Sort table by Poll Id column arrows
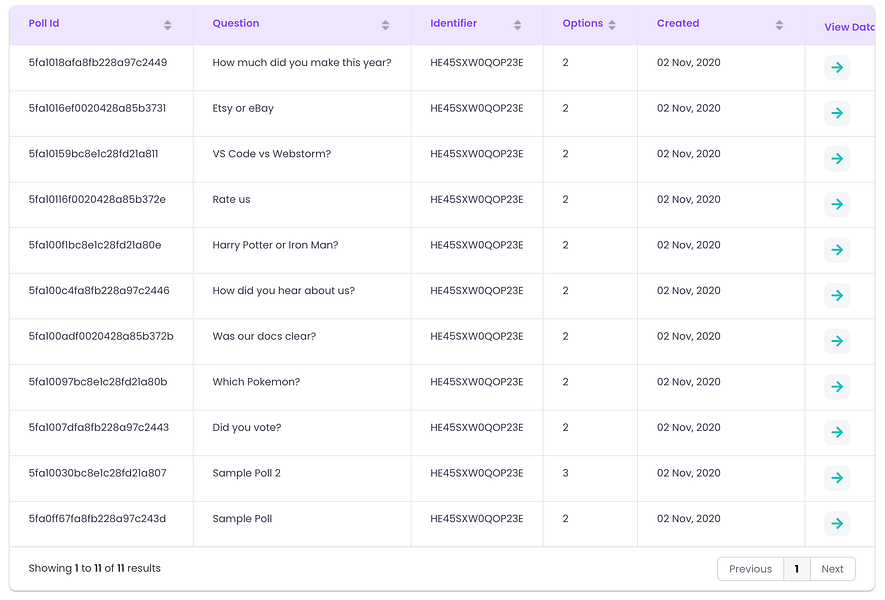This screenshot has height=600, width=885. point(167,25)
